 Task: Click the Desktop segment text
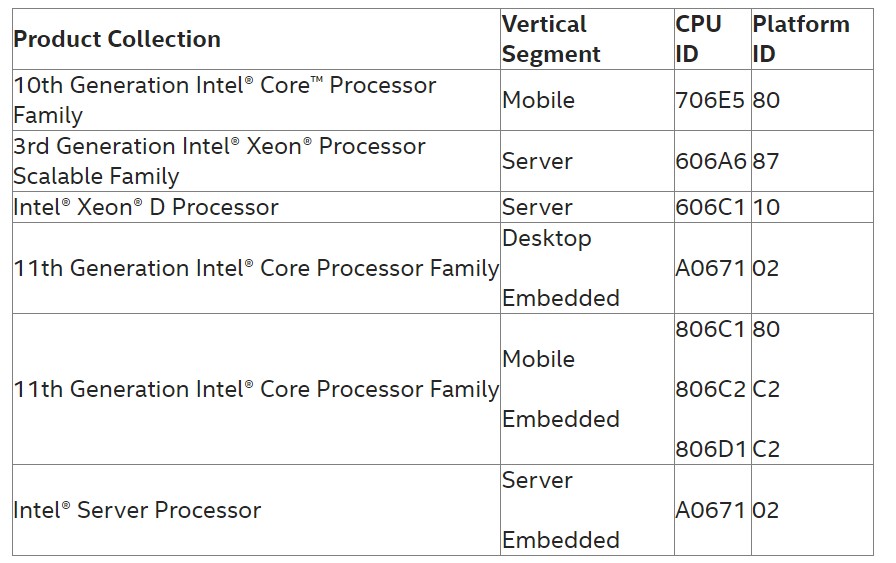547,238
